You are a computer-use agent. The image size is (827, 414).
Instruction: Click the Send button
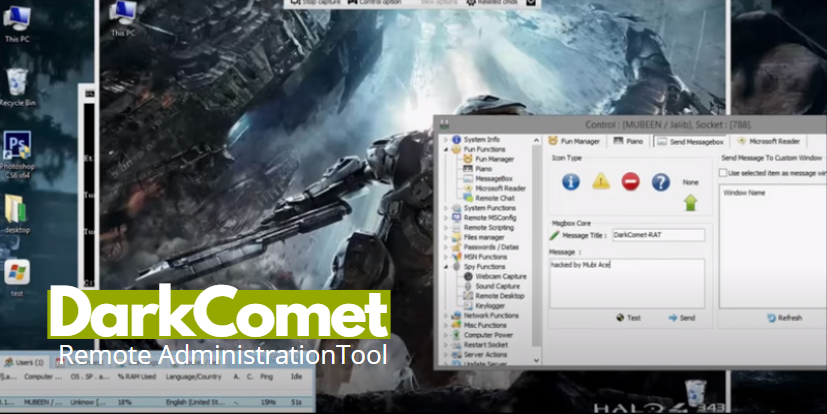tap(682, 318)
